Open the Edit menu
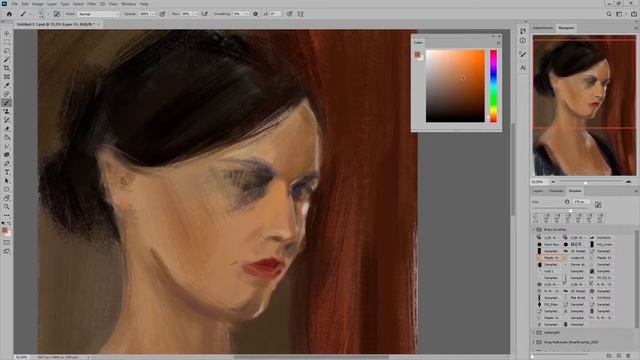Viewport: 640px width, 360px height. point(25,4)
